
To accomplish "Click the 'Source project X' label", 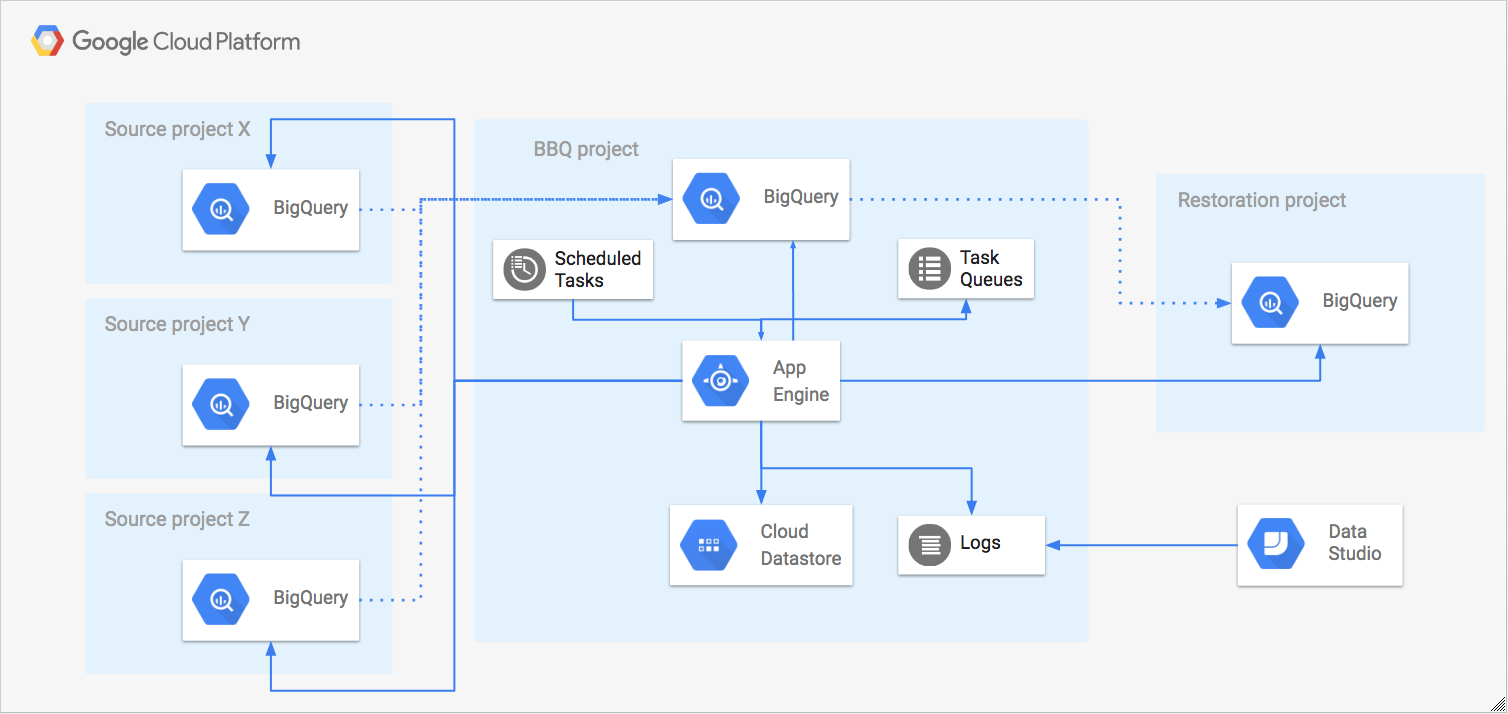I will pyautogui.click(x=177, y=129).
